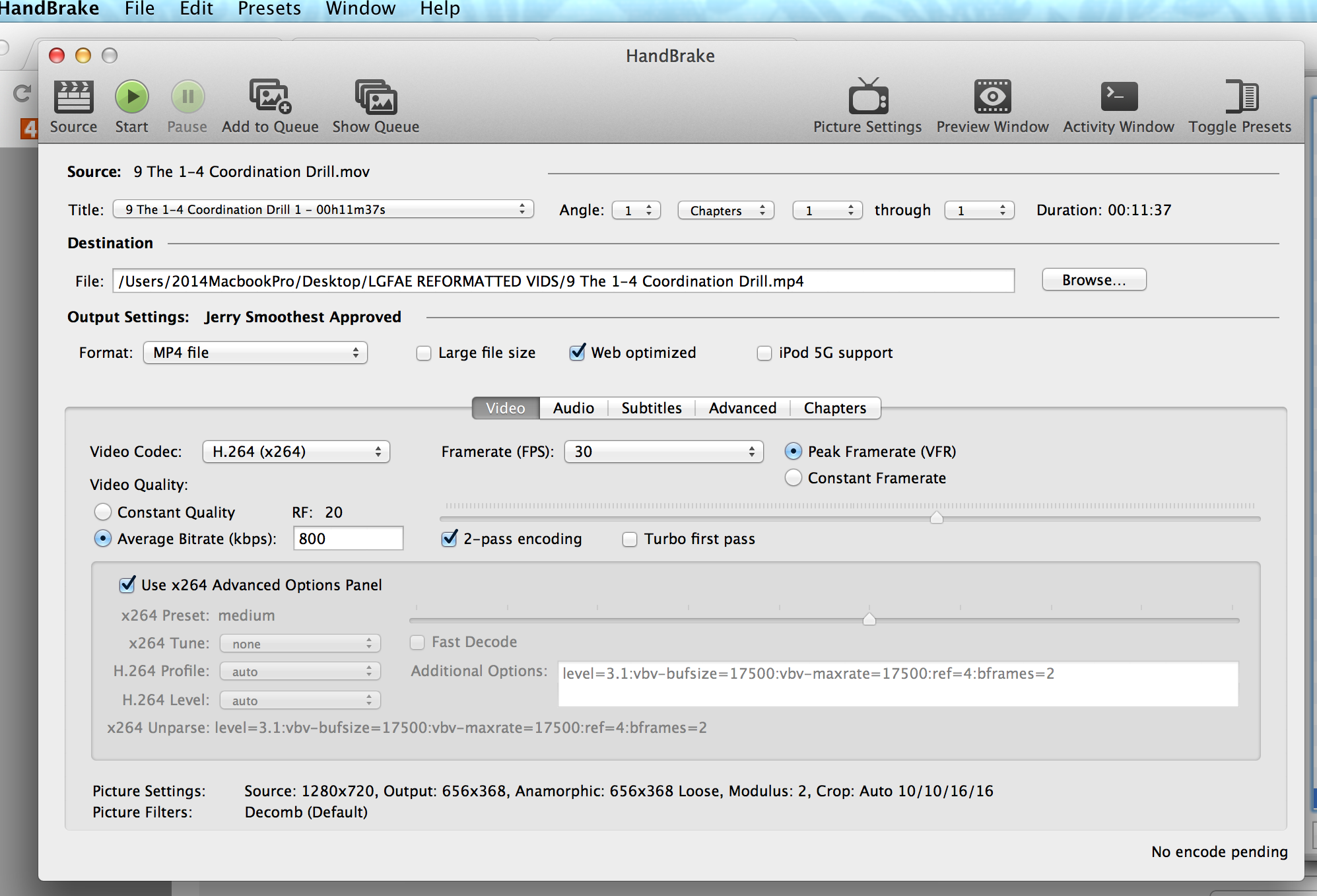1317x896 pixels.
Task: Uncheck Use x264 Advanced Options Panel
Action: pyautogui.click(x=127, y=585)
